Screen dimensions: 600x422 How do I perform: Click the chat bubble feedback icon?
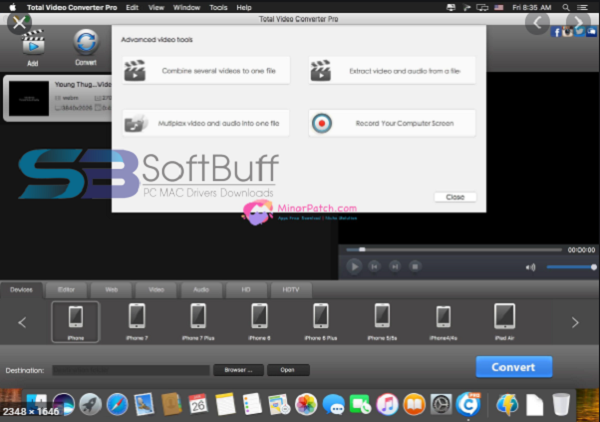coord(591,32)
